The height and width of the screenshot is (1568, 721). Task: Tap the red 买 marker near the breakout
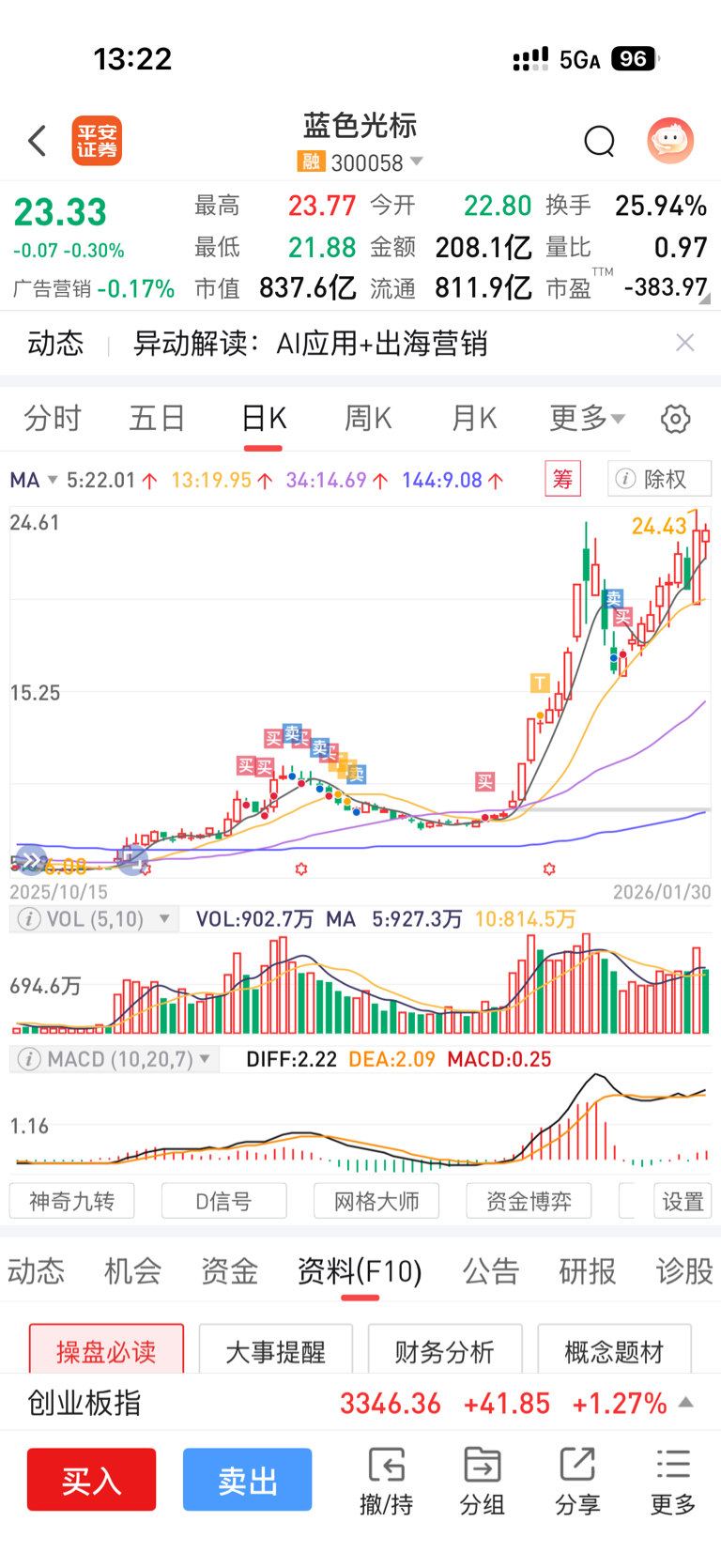coord(484,781)
